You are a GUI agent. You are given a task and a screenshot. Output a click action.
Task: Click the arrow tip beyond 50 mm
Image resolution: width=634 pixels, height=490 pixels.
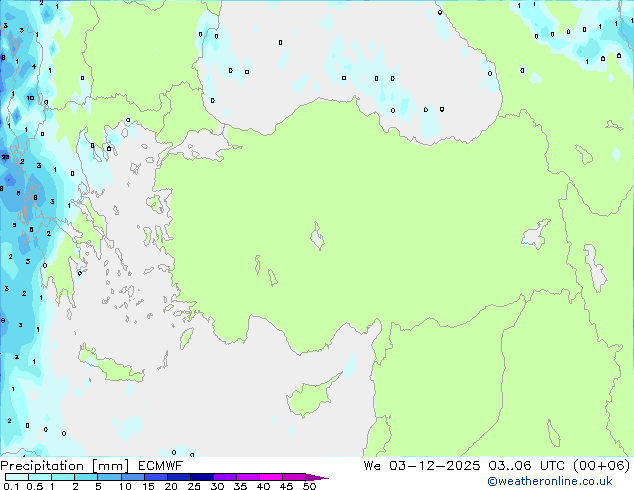(x=317, y=477)
